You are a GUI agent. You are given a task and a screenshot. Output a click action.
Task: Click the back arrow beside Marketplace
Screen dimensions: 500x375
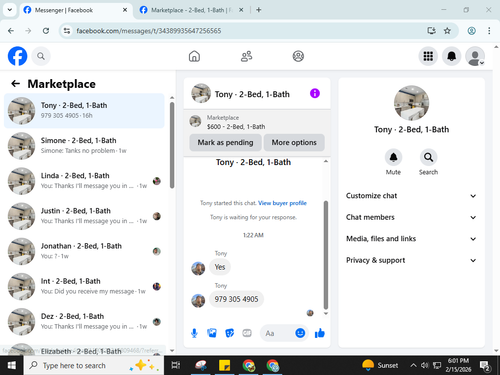pyautogui.click(x=16, y=84)
